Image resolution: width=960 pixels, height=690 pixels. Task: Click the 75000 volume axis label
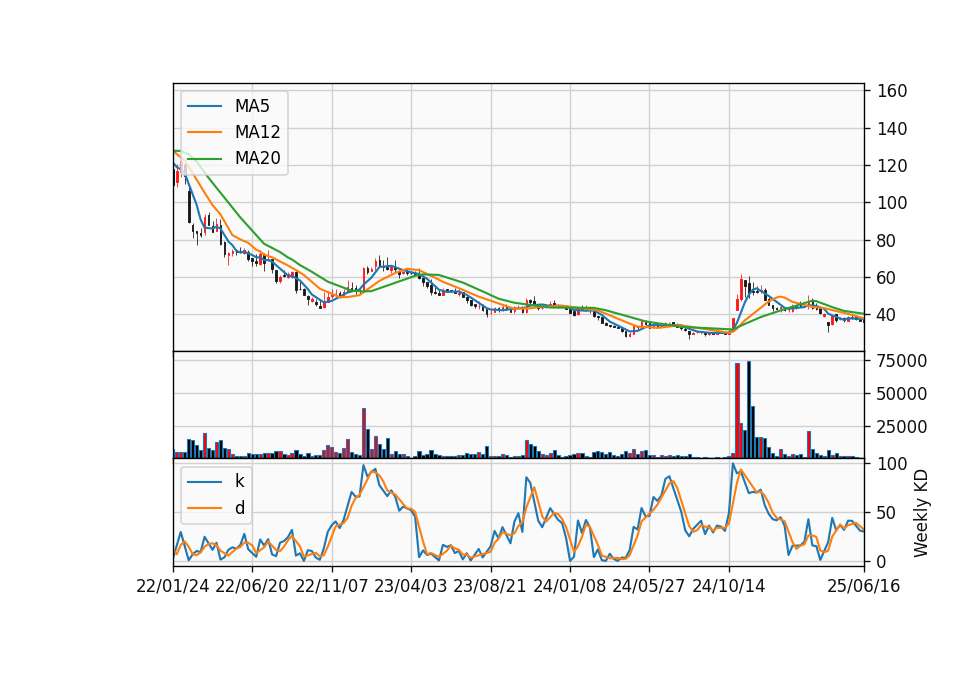(902, 361)
